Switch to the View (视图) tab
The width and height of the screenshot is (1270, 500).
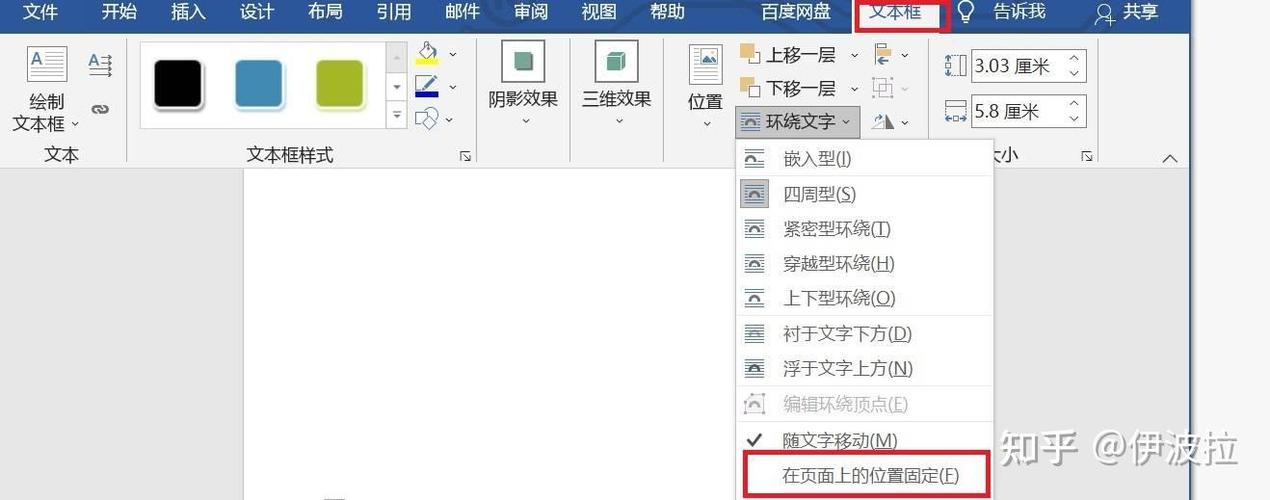(599, 12)
